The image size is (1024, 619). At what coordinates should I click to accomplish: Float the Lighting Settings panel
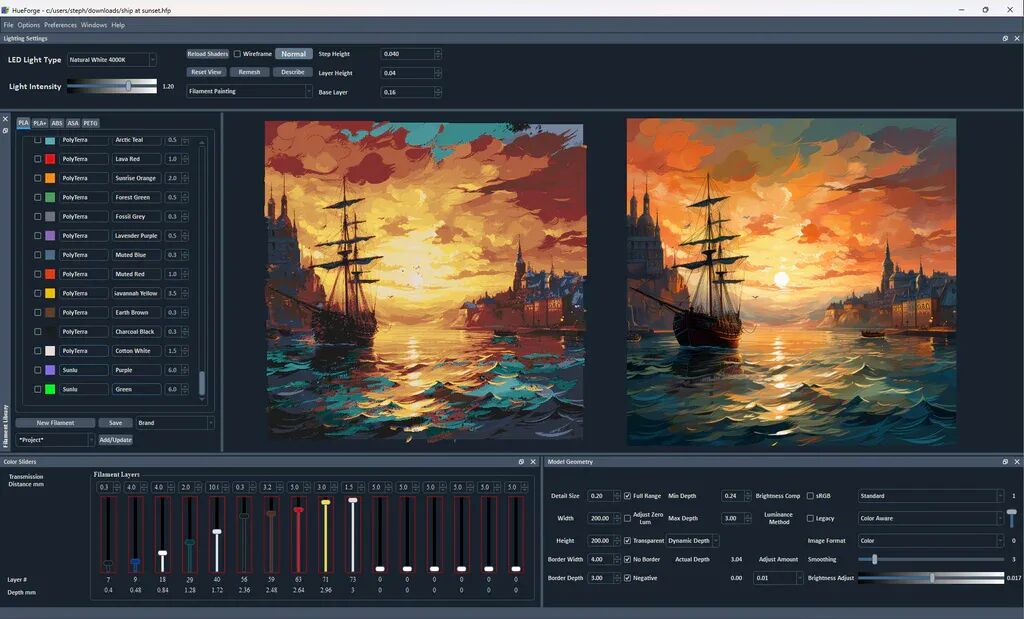click(1005, 38)
